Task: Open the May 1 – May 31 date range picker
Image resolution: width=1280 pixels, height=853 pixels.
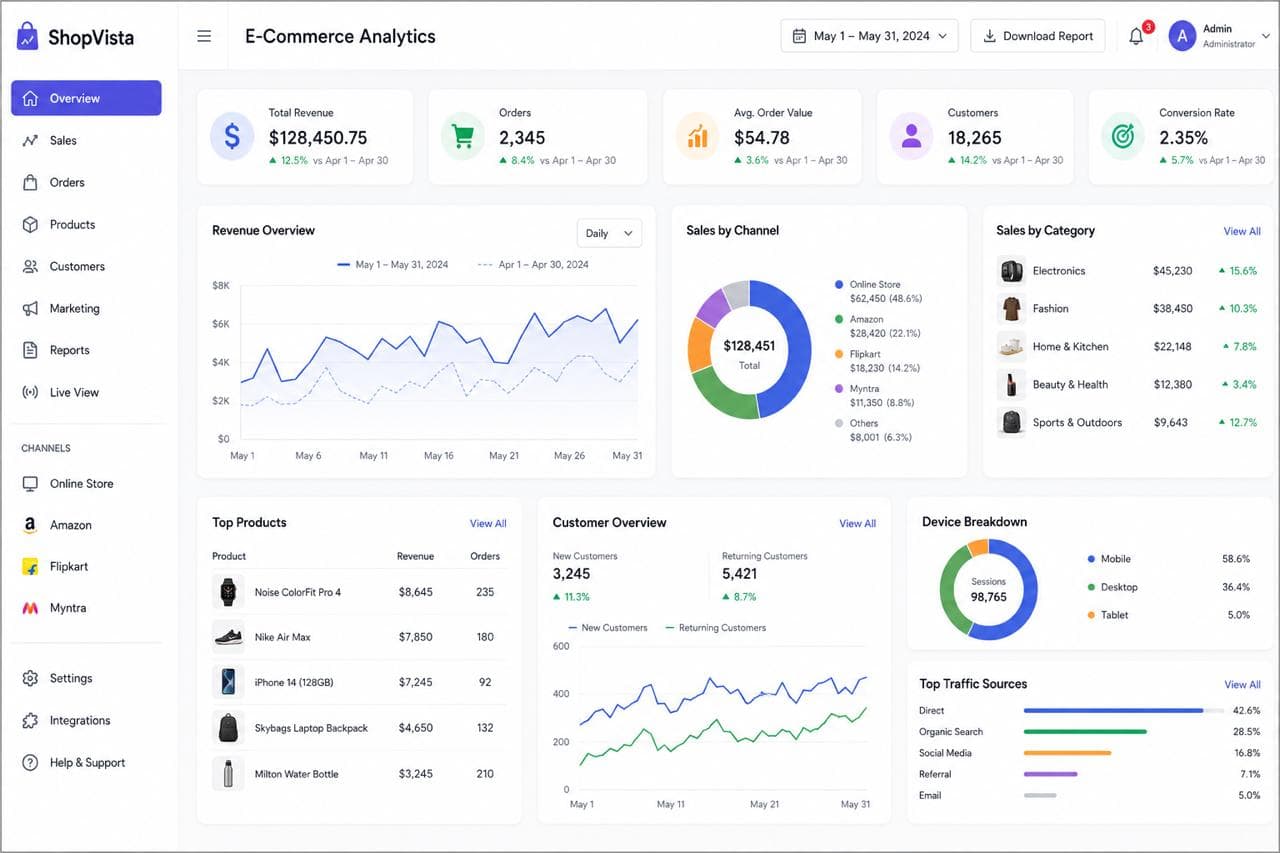Action: tap(869, 36)
